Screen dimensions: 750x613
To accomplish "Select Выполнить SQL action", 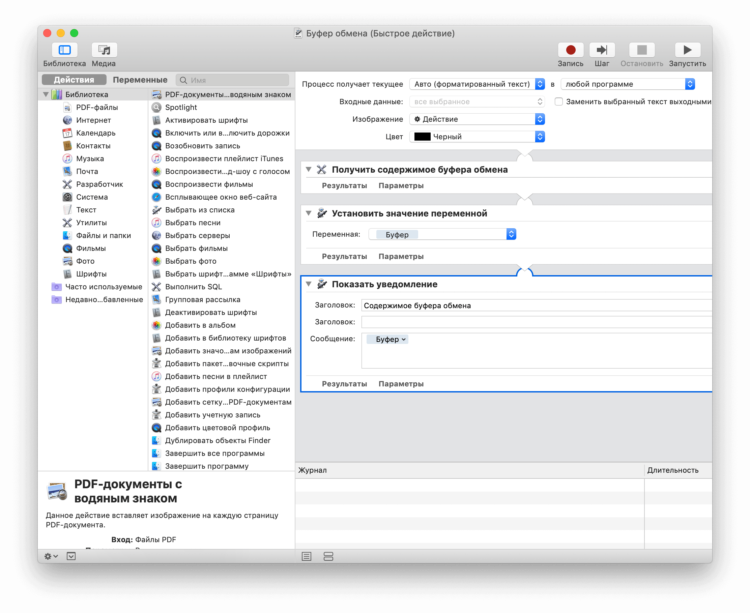I will tap(193, 287).
